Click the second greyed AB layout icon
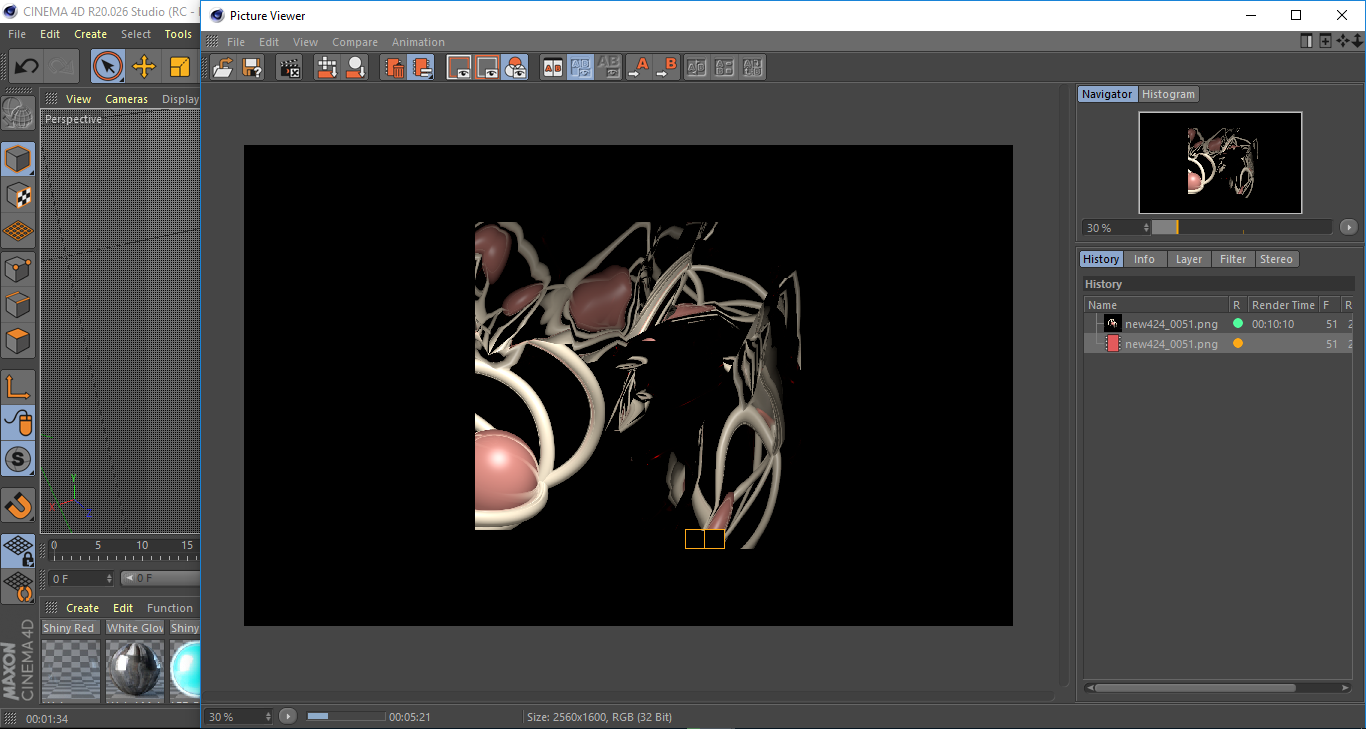 pyautogui.click(x=725, y=67)
